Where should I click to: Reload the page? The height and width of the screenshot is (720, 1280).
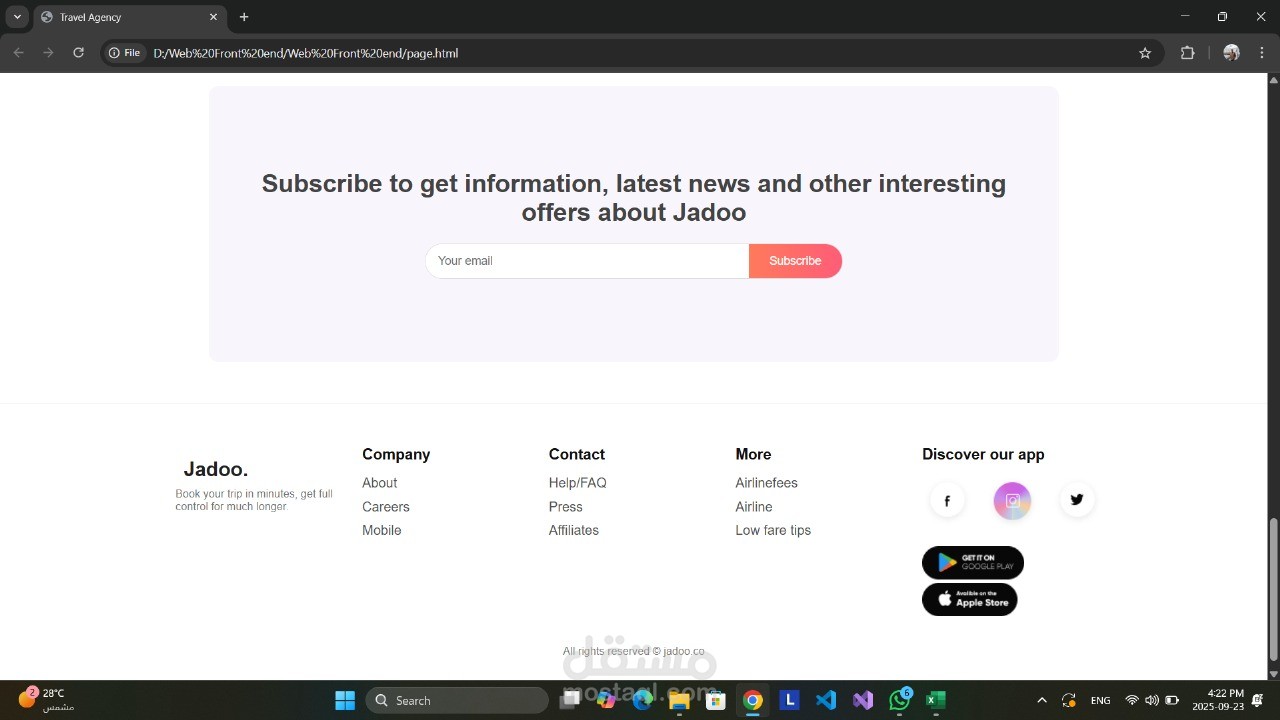[78, 53]
